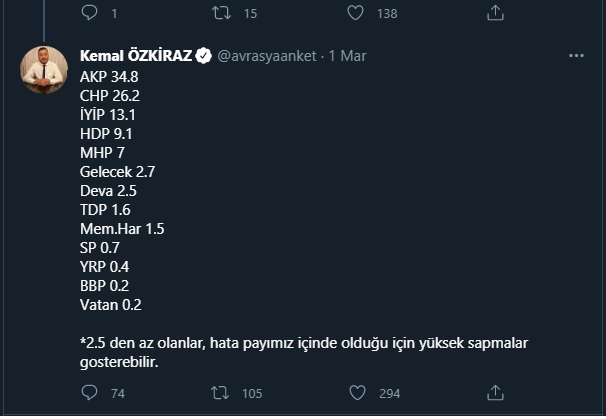This screenshot has height=419, width=606.
Task: Click the retweet arrows icon beside 105
Action: (x=220, y=393)
